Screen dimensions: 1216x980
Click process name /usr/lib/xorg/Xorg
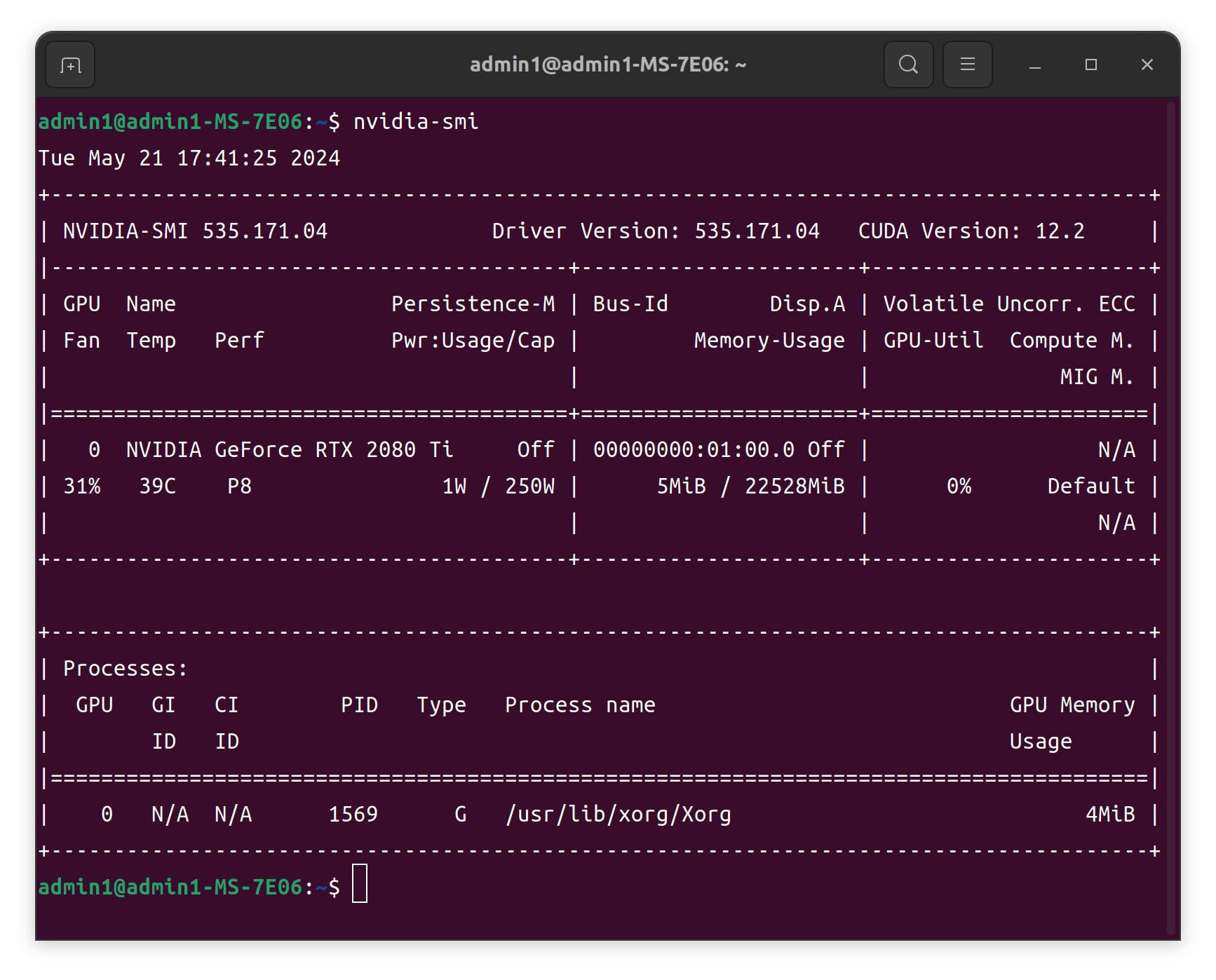pos(618,815)
